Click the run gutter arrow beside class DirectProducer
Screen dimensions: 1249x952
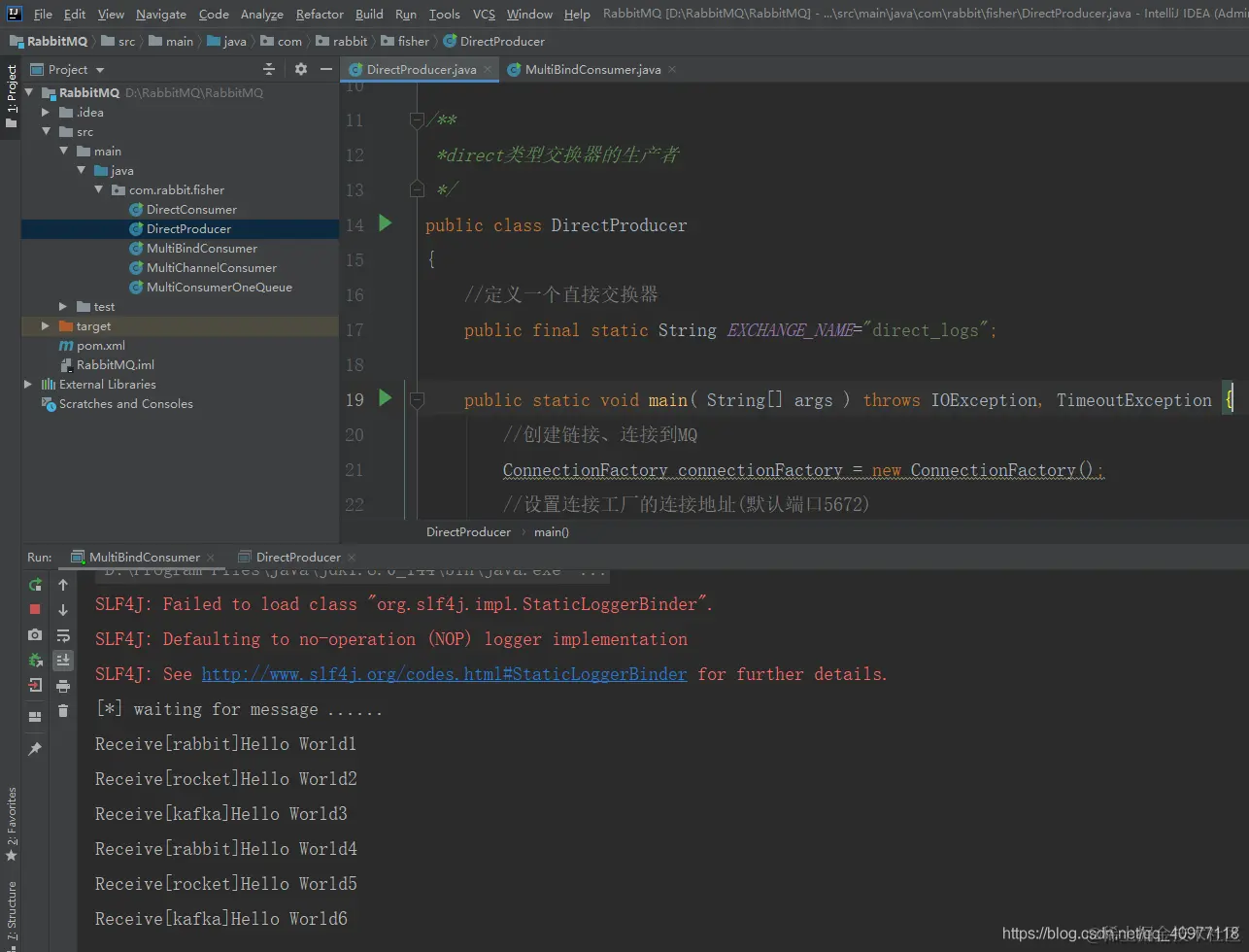[386, 223]
